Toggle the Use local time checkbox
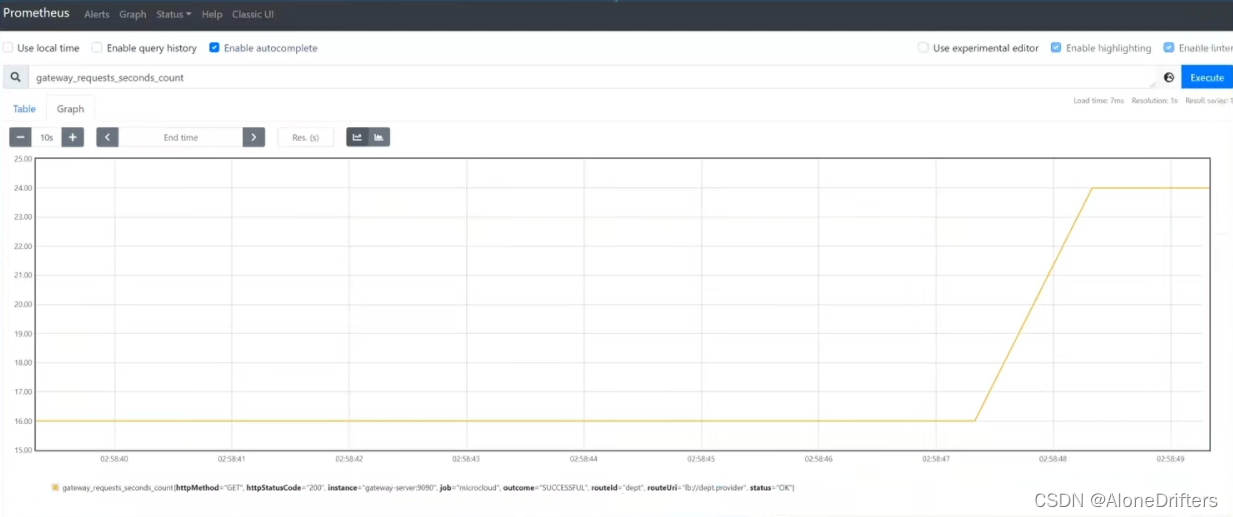The width and height of the screenshot is (1233, 517). [x=8, y=48]
